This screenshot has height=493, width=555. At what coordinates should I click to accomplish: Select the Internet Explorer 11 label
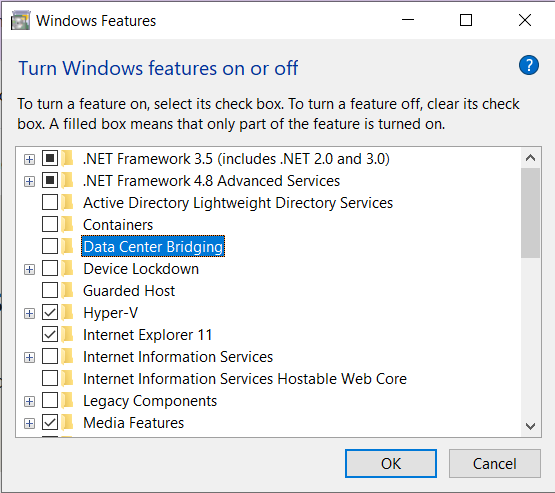[x=147, y=335]
